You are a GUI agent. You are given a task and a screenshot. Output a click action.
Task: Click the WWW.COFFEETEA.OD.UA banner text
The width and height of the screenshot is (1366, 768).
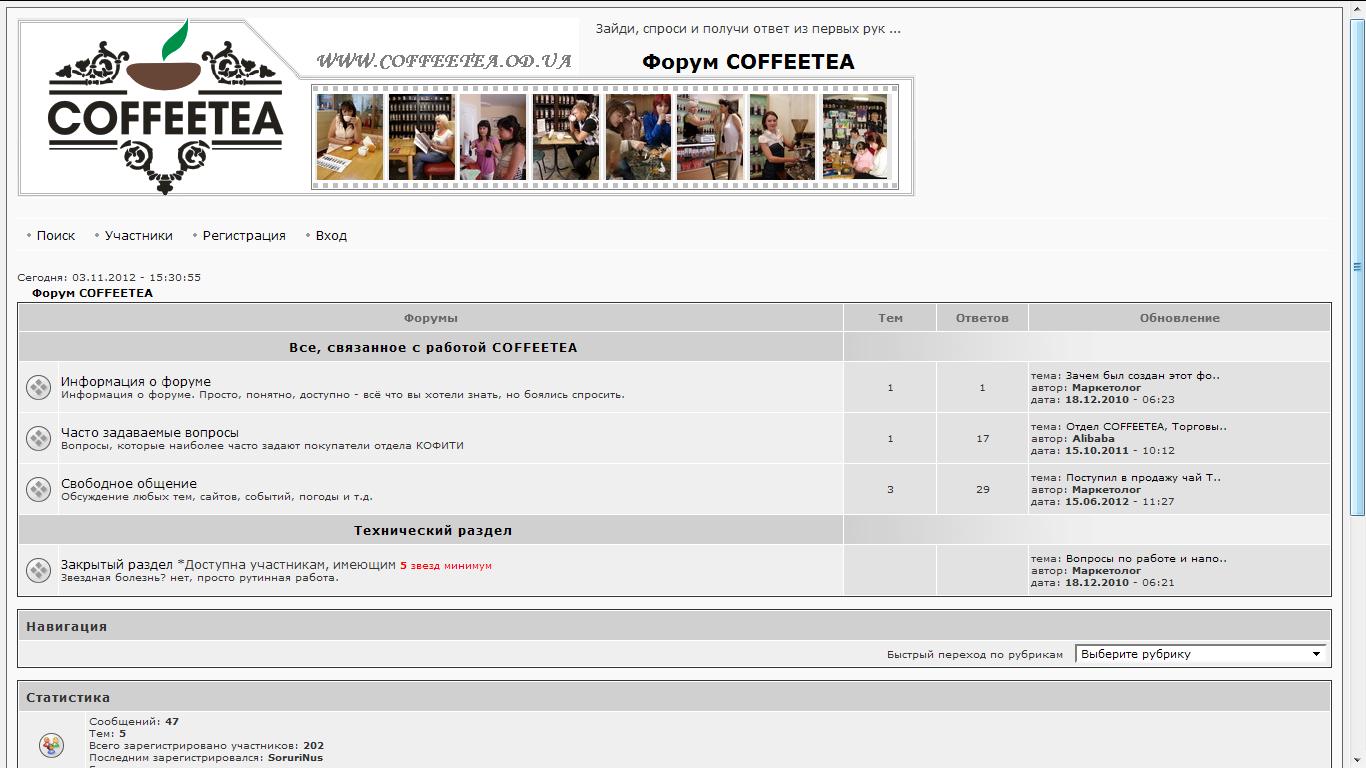pyautogui.click(x=444, y=61)
